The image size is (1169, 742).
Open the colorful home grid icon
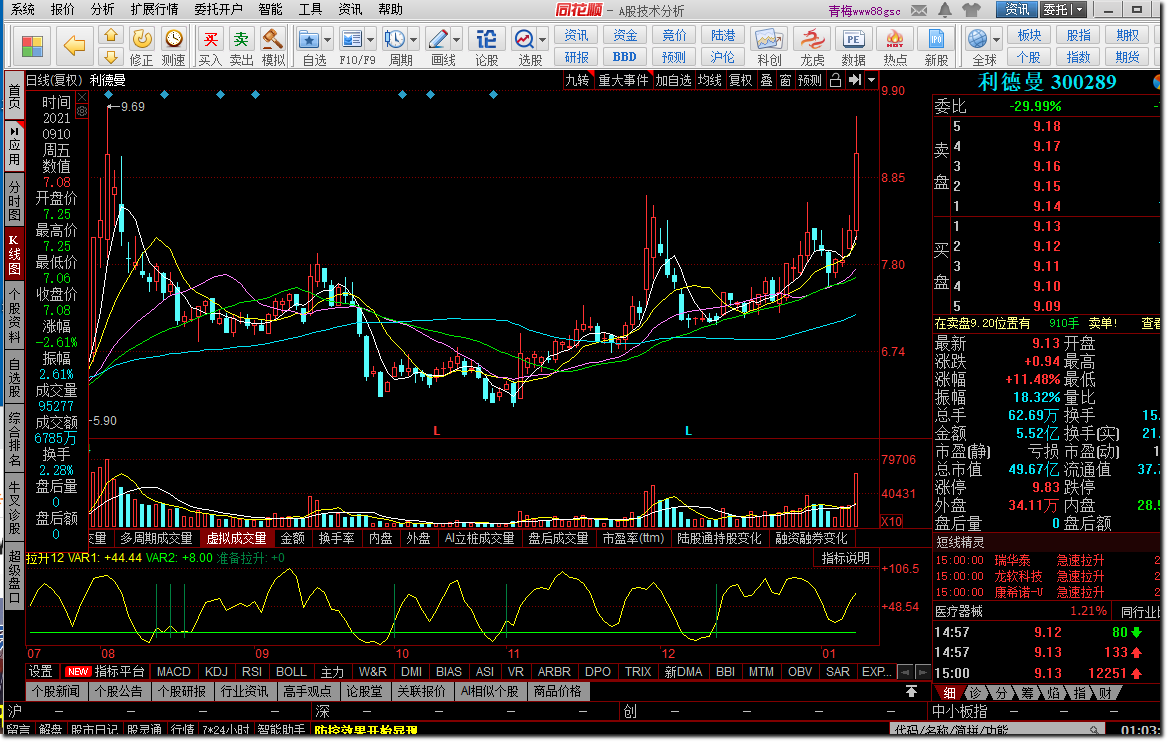32,45
